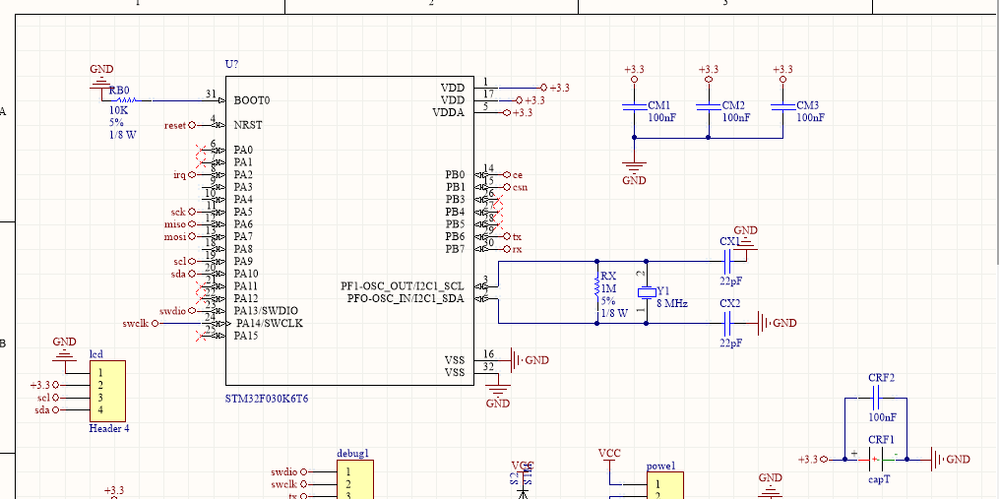The image size is (999, 499).
Task: Click the +3.3 port above CM1
Action: tap(634, 74)
